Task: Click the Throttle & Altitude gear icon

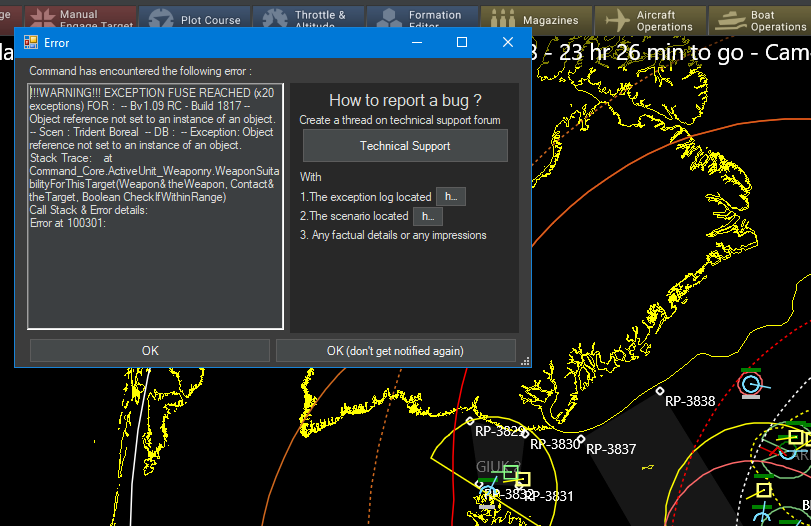Action: coord(275,19)
